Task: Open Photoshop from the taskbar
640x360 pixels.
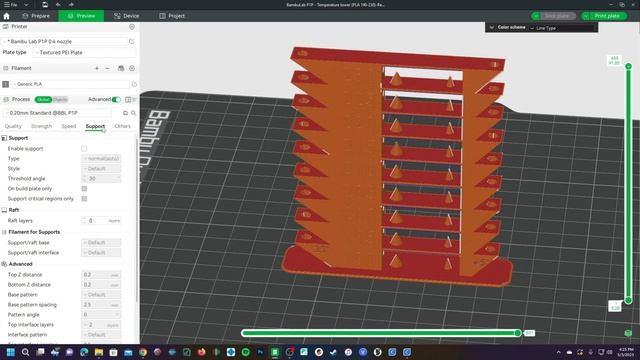Action: tap(260, 352)
